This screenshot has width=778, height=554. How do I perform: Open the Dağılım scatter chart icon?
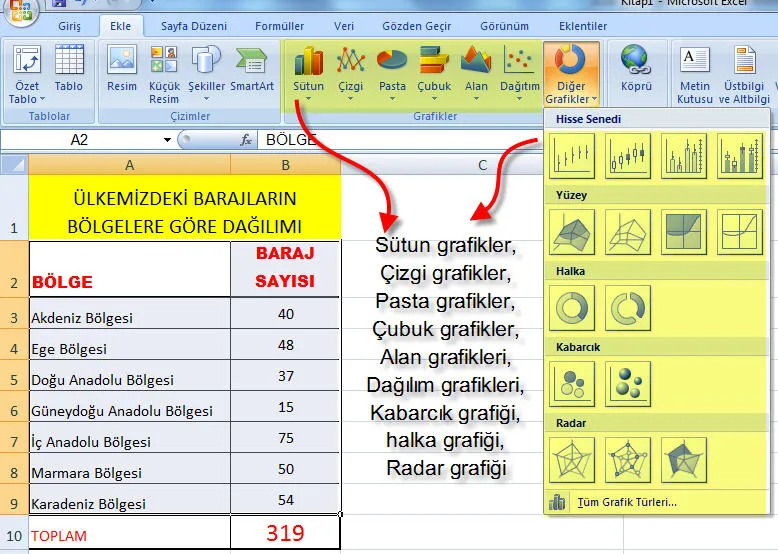tap(519, 71)
